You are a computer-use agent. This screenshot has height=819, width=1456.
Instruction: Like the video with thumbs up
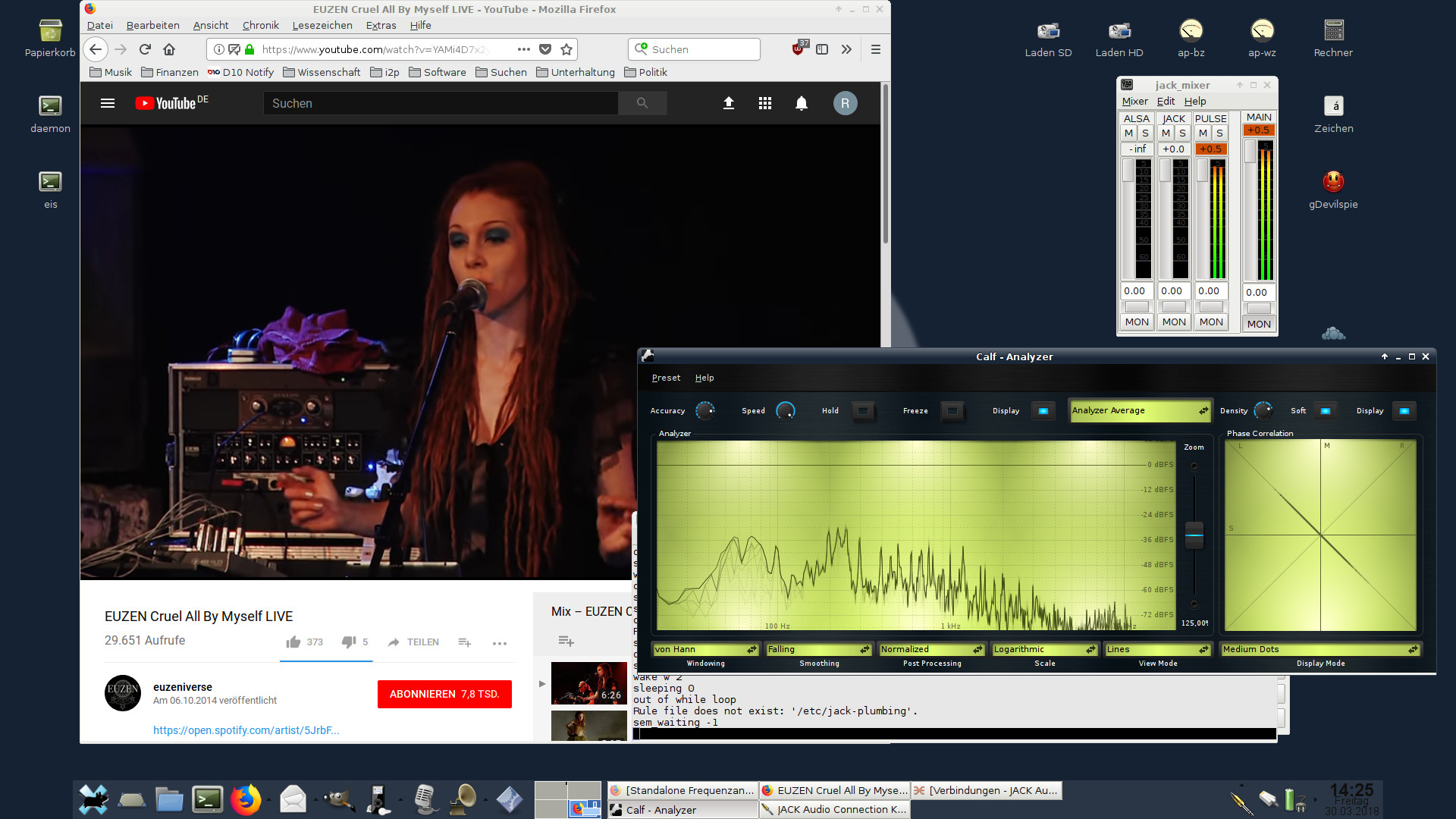click(x=293, y=642)
